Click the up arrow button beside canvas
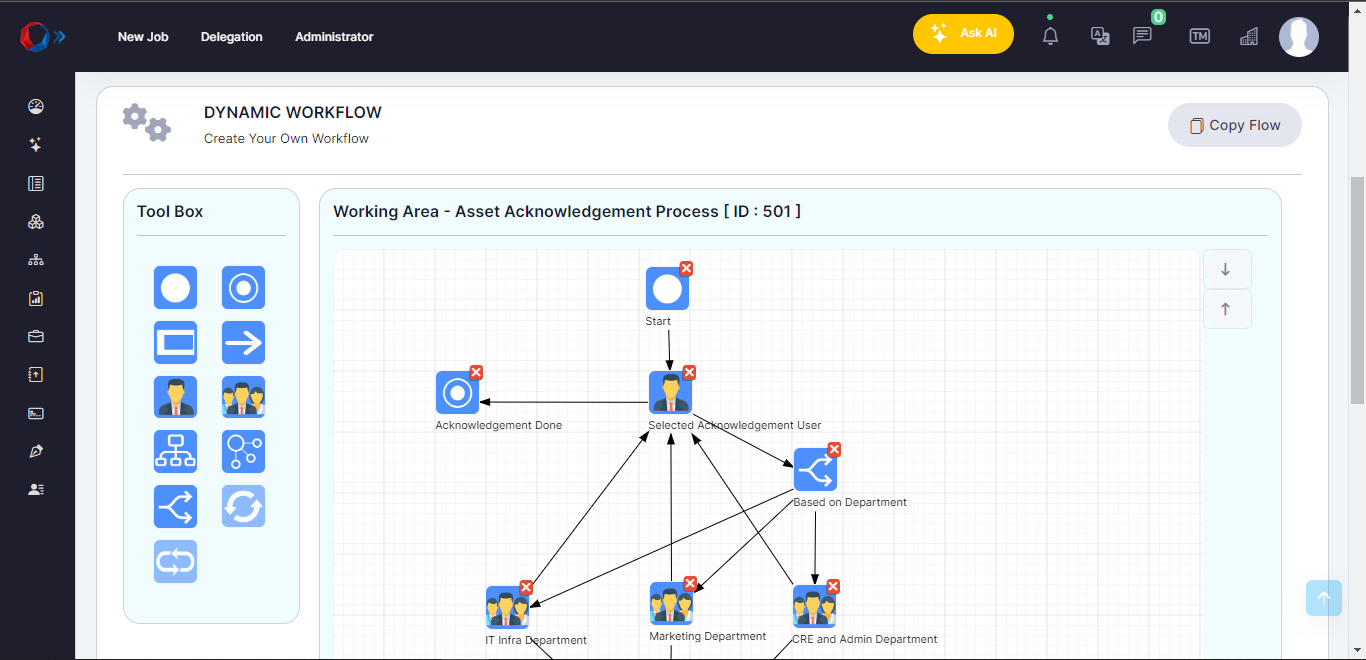1366x660 pixels. pos(1226,310)
